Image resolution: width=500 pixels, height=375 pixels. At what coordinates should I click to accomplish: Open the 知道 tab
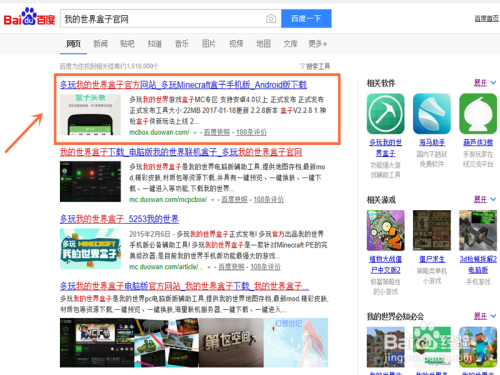tap(155, 43)
